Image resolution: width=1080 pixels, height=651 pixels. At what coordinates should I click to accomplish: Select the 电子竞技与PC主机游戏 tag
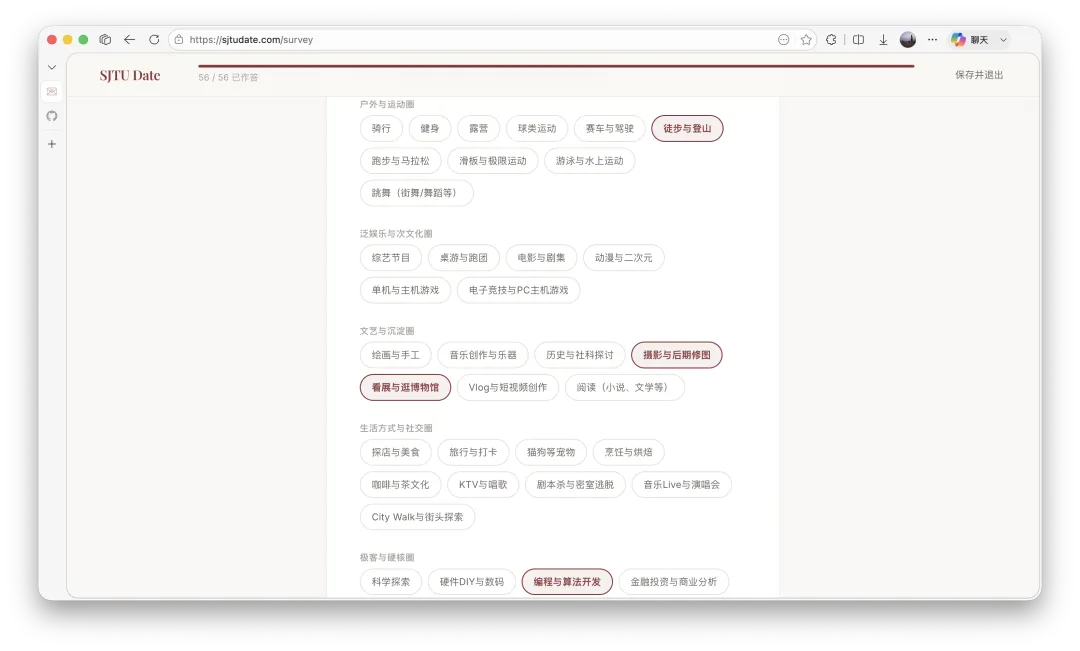tap(519, 291)
